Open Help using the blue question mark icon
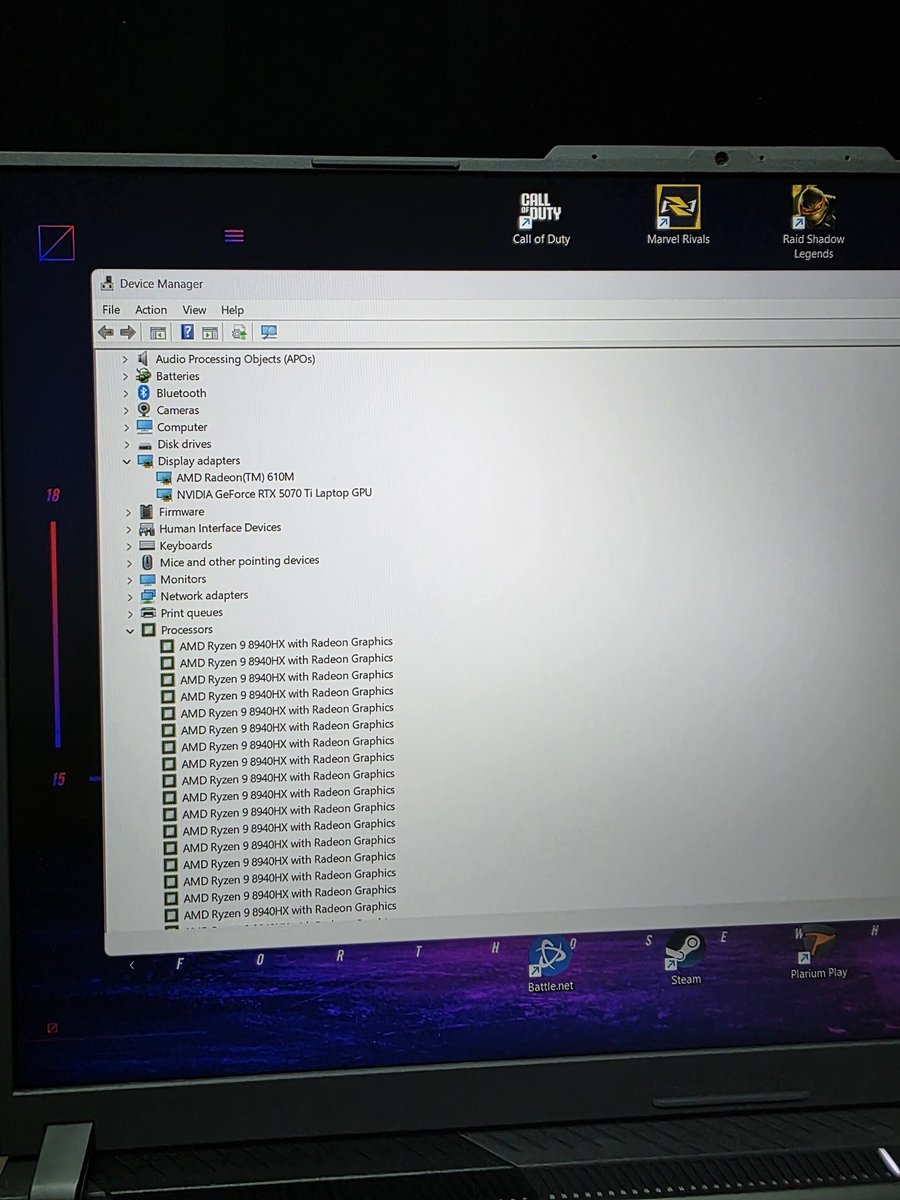 click(x=187, y=332)
